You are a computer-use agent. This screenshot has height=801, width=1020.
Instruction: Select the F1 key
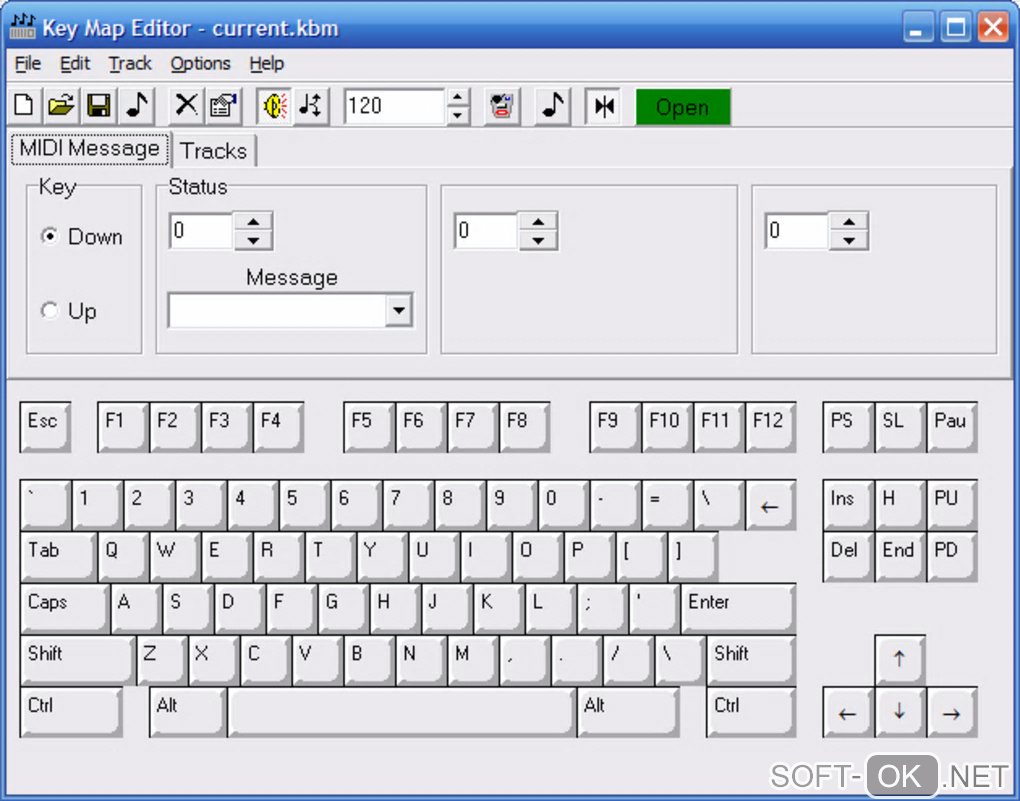[x=123, y=427]
